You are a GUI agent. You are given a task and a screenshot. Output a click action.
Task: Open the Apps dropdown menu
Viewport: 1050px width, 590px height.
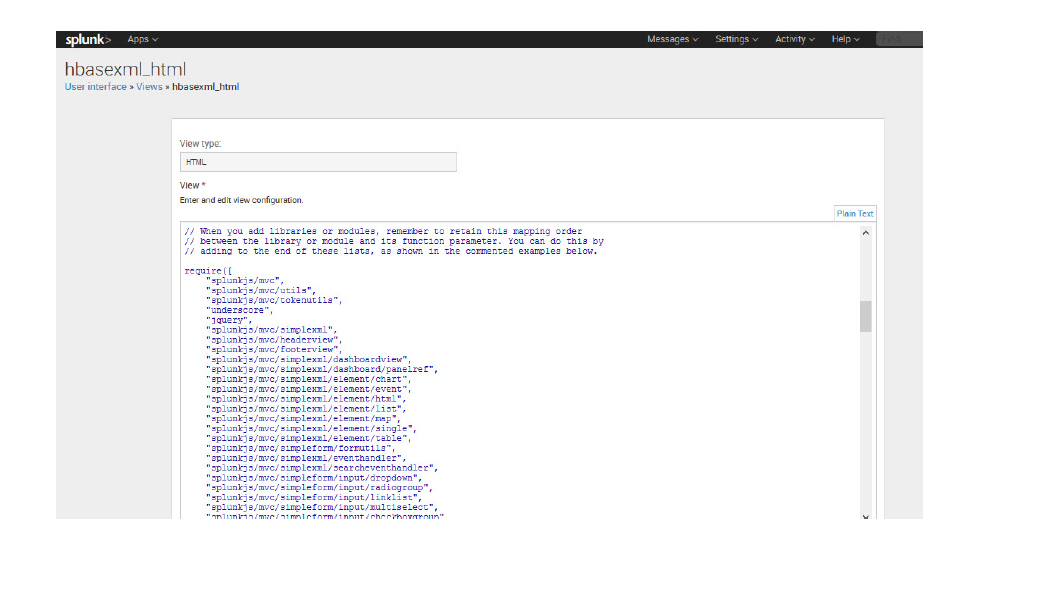142,39
